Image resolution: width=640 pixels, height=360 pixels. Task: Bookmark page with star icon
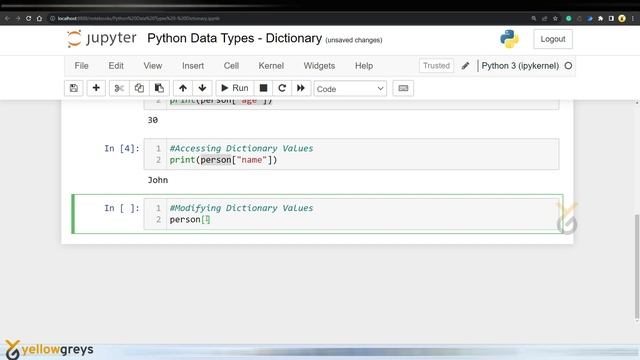[x=555, y=18]
